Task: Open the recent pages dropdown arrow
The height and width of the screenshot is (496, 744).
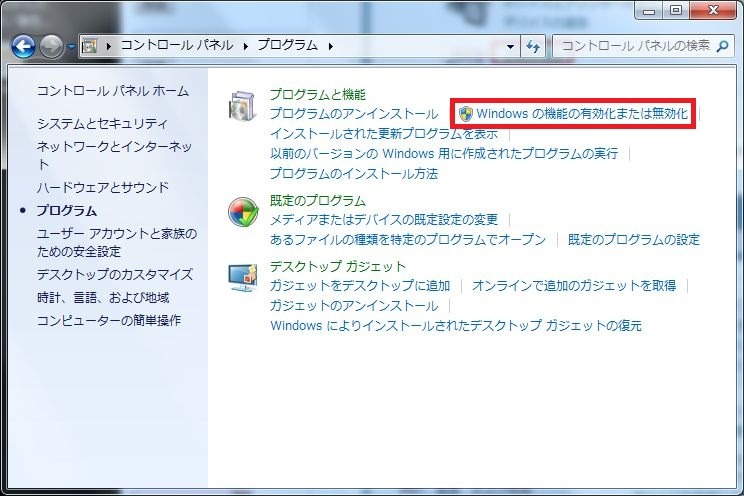Action: (x=71, y=47)
